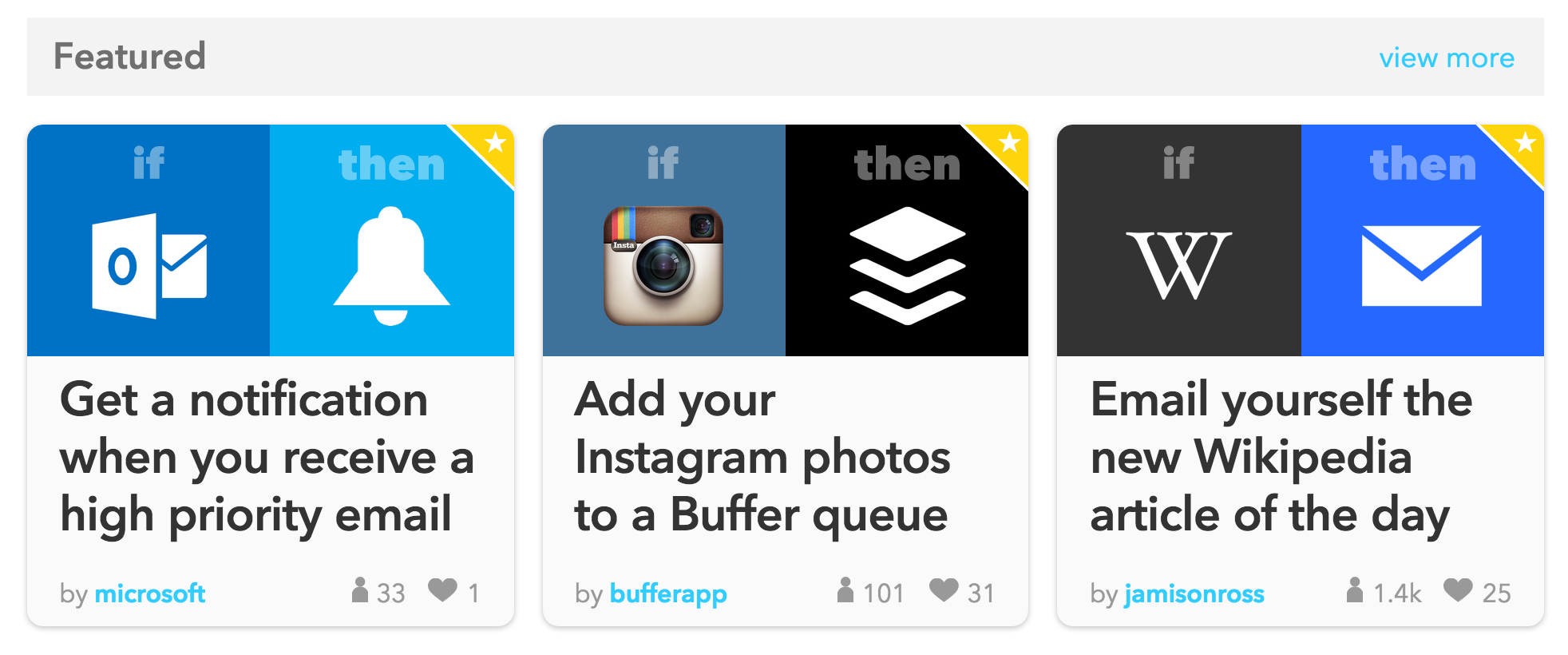Open the microsoft author profile
1568x655 pixels.
coord(150,593)
